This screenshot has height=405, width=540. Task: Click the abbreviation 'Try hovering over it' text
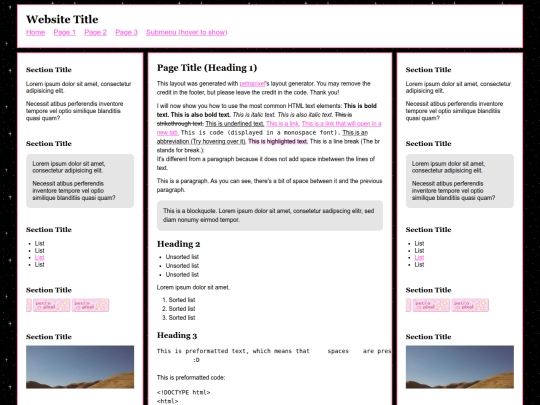201,142
